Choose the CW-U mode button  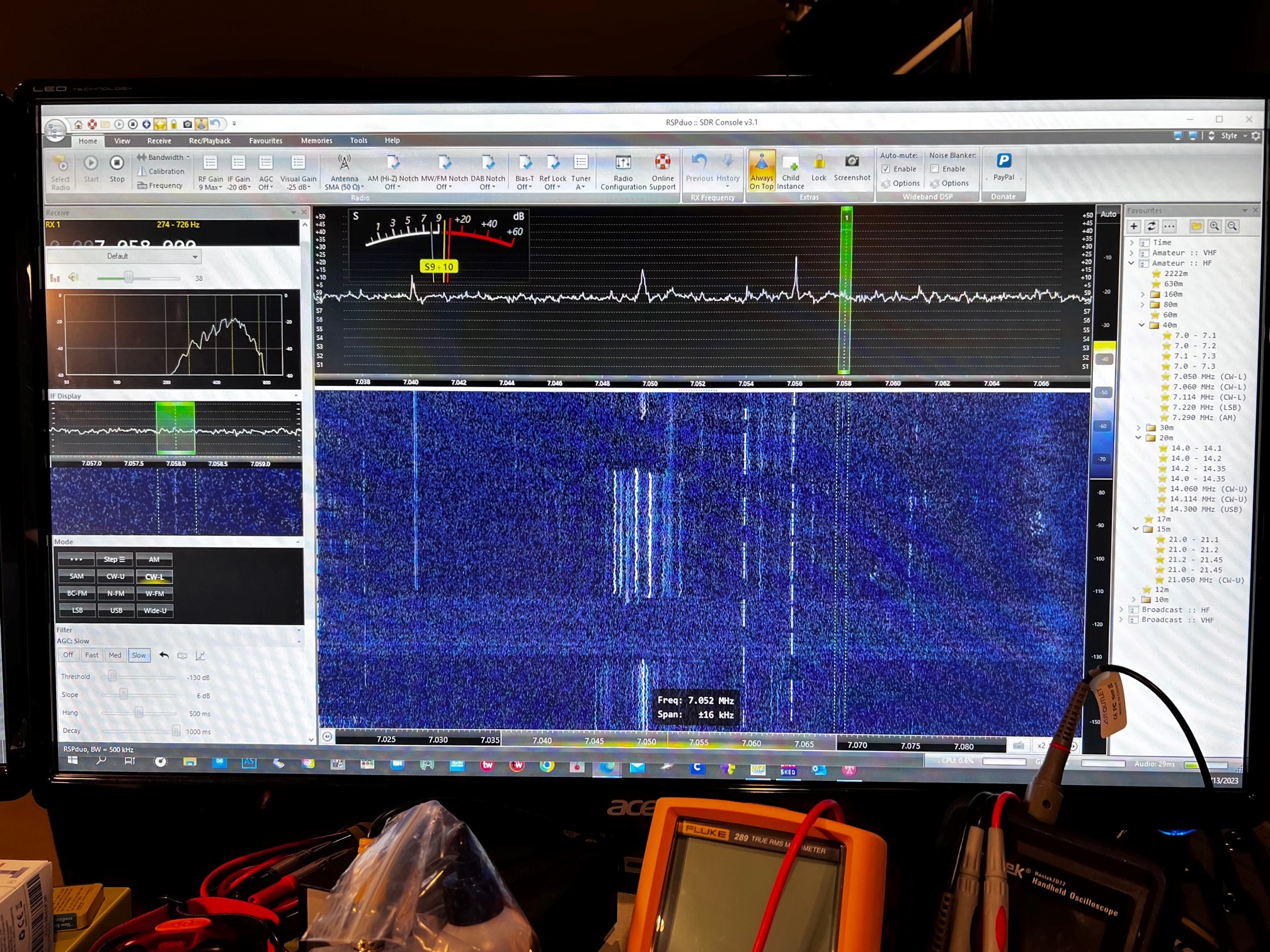tap(115, 576)
